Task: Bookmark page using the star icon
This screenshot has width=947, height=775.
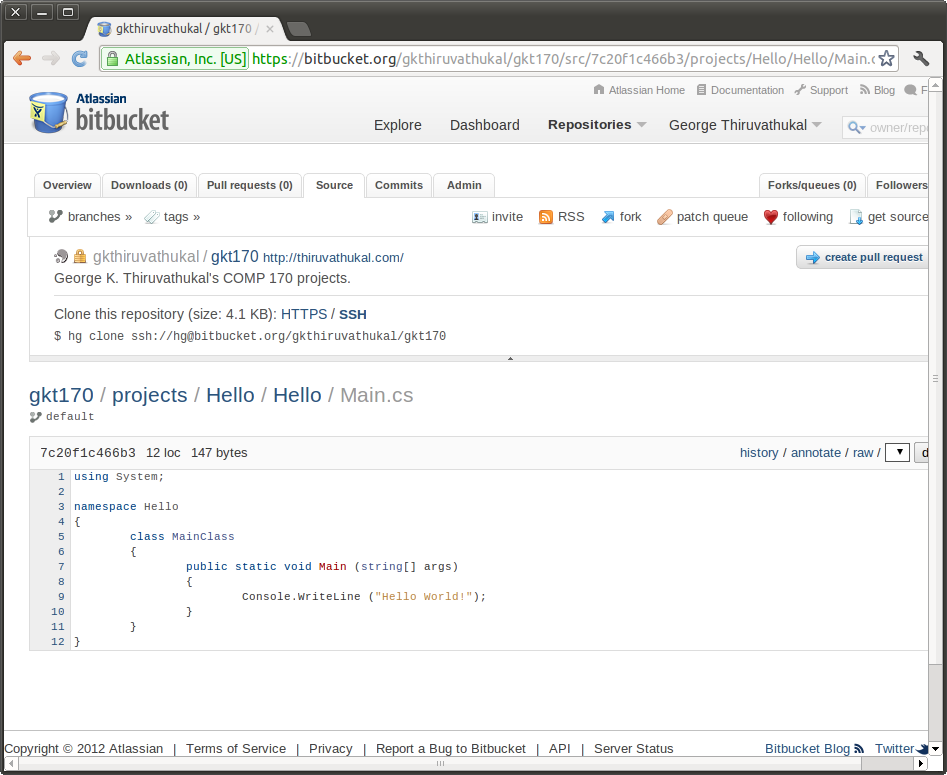Action: (886, 59)
